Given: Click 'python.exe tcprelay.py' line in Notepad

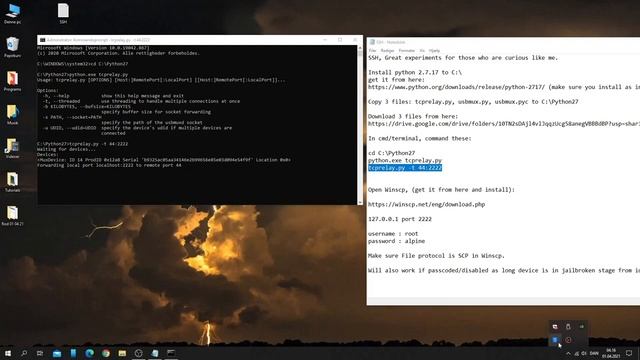Looking at the screenshot, I should tap(405, 160).
